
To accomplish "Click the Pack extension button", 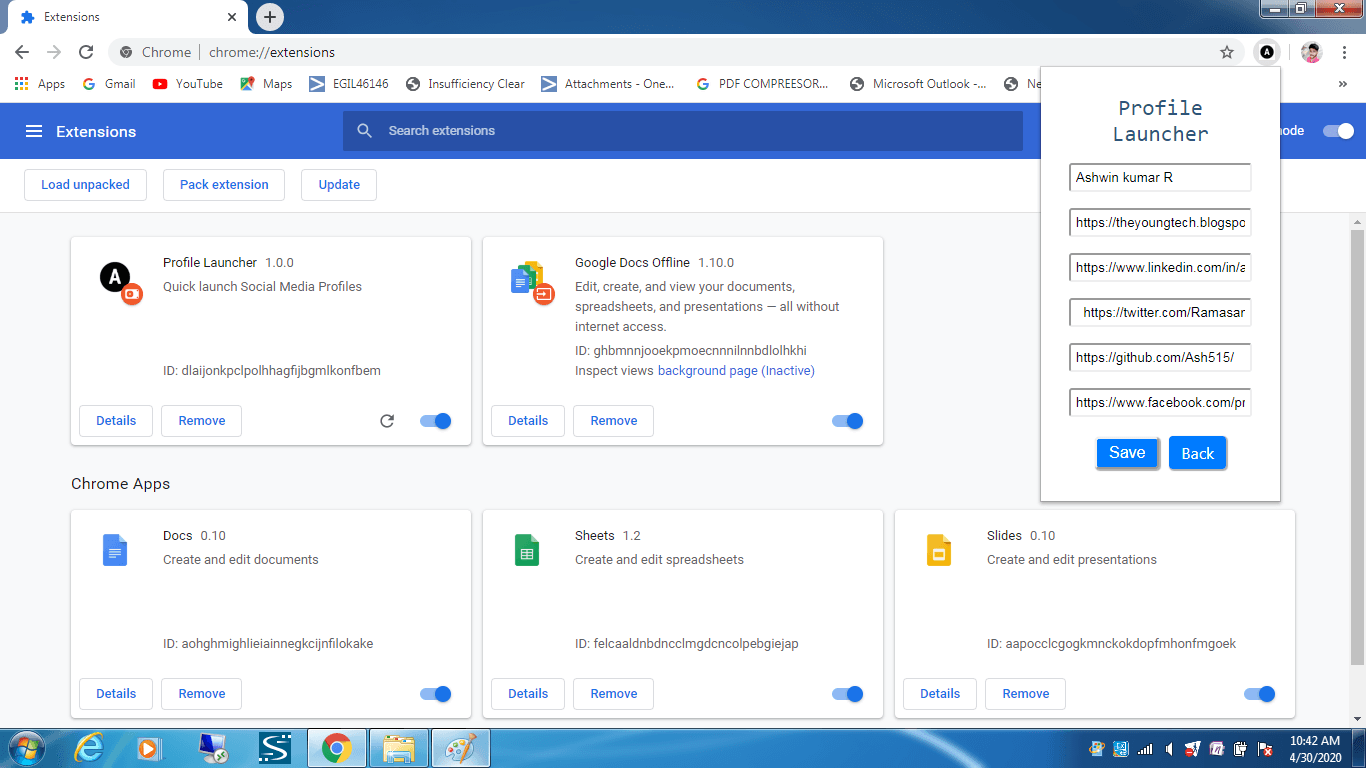I will point(224,185).
